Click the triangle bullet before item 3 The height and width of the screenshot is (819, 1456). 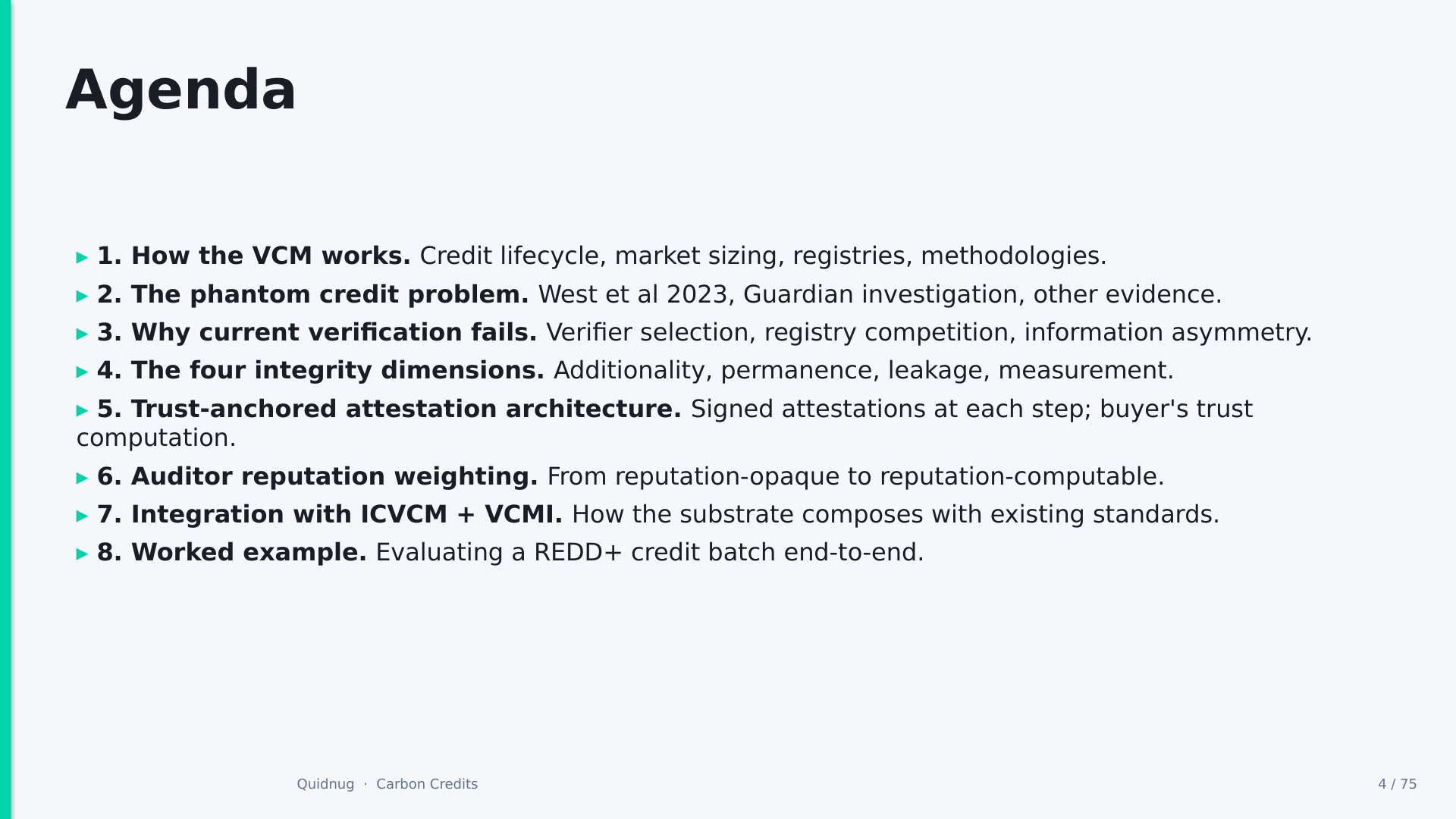(83, 334)
